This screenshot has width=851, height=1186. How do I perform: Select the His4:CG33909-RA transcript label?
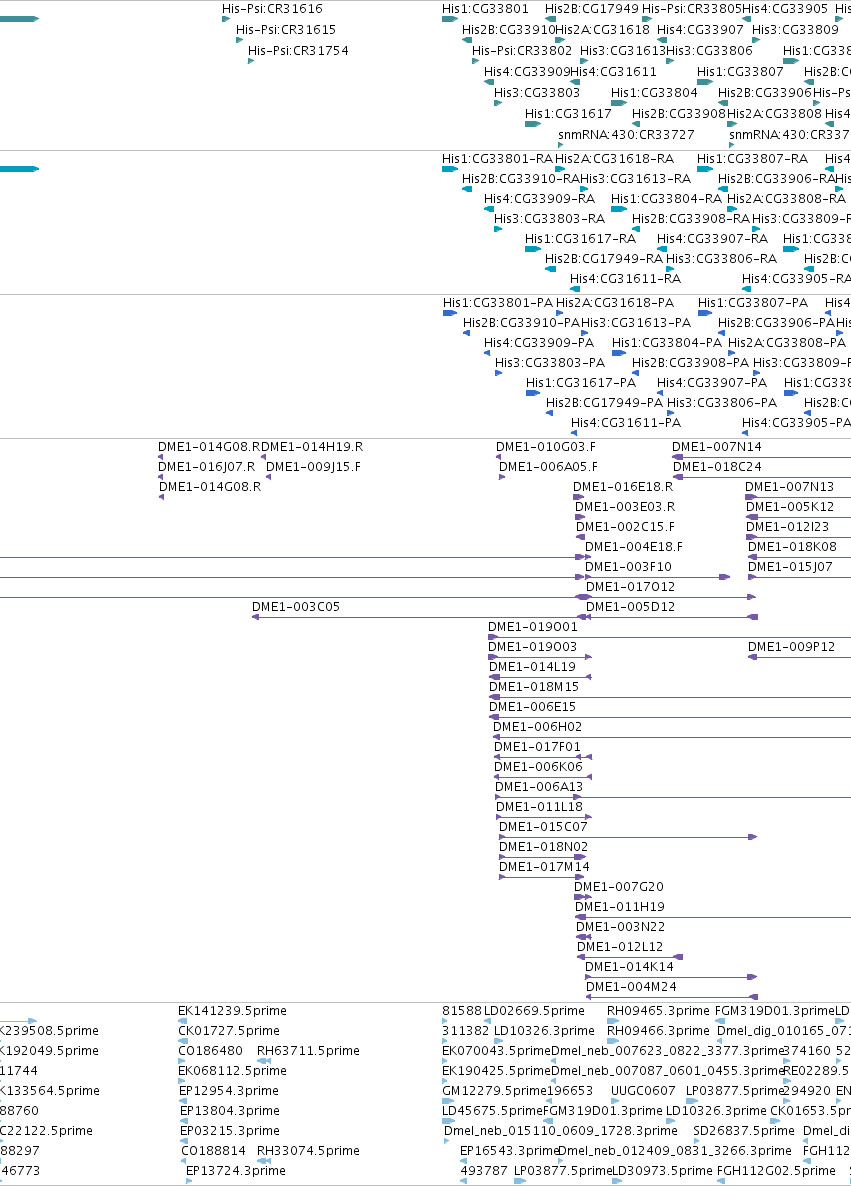click(x=539, y=199)
